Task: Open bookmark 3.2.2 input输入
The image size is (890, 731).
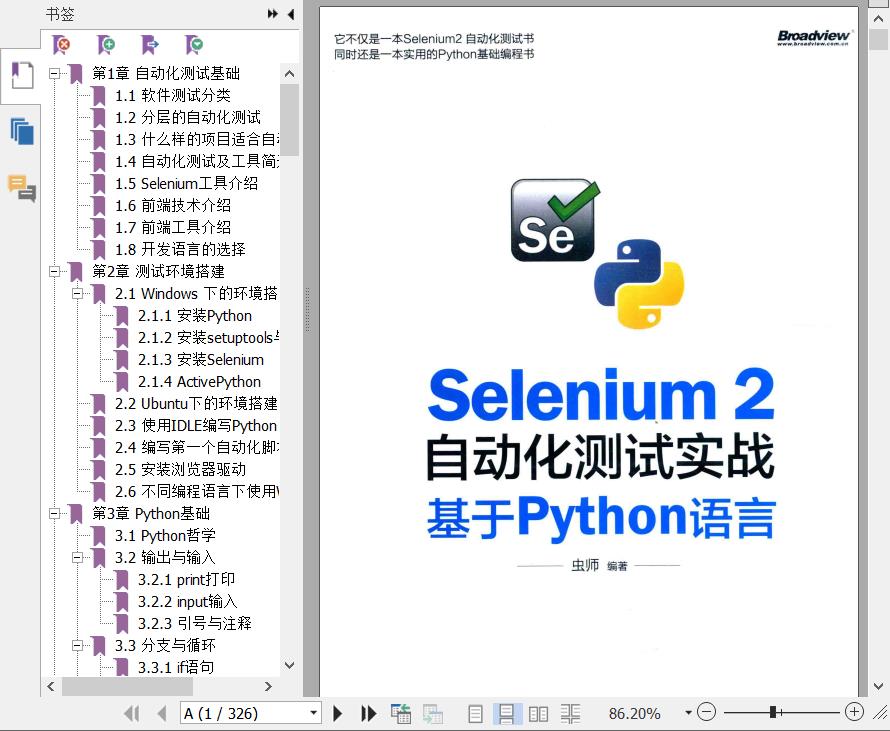Action: 187,602
